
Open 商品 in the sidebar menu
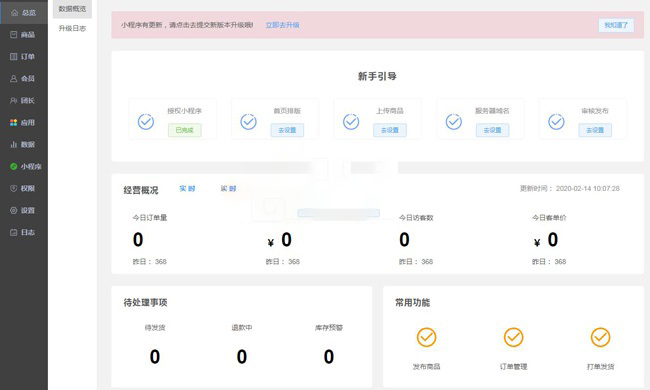24,35
